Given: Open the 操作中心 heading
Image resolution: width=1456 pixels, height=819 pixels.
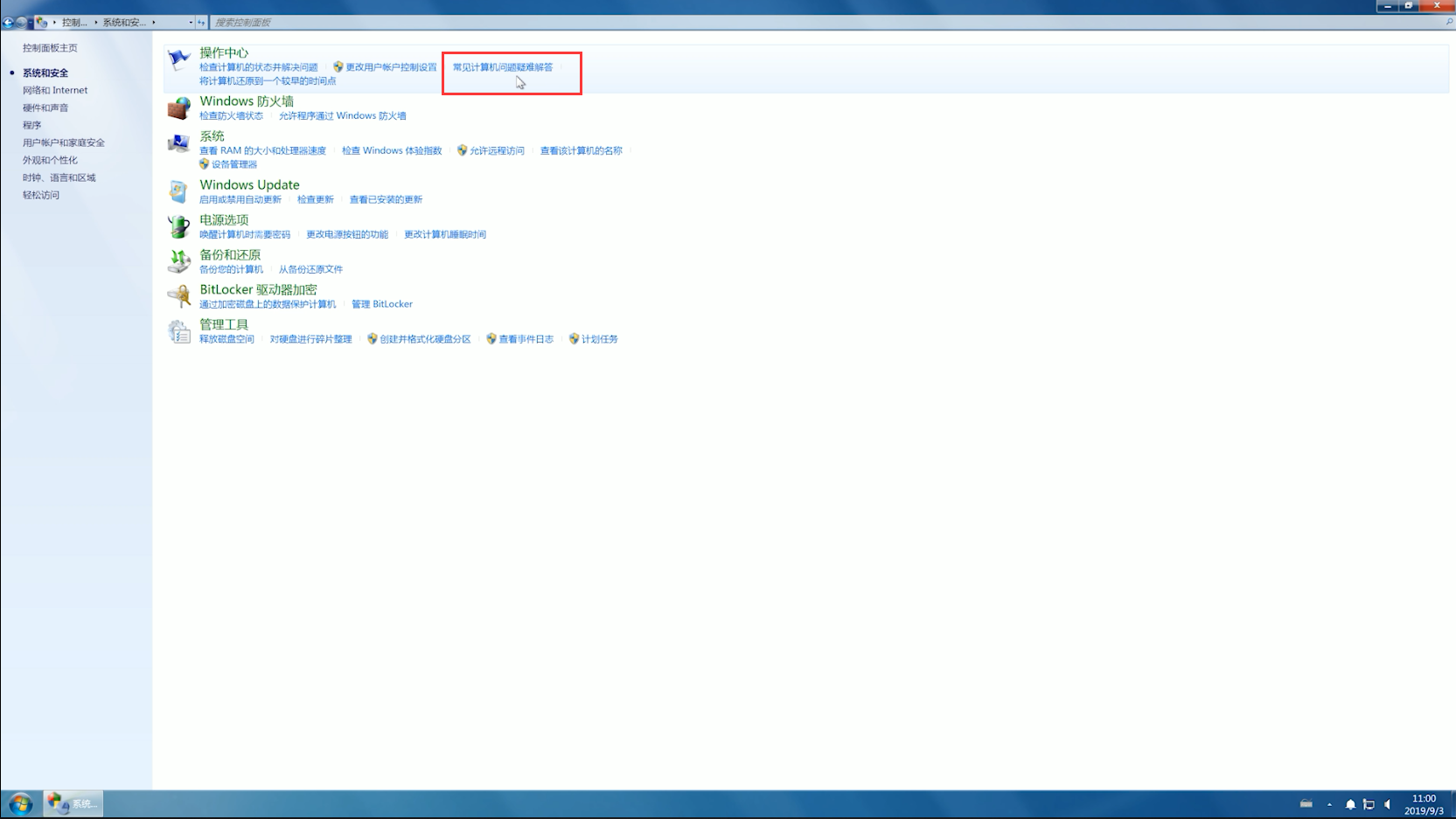Looking at the screenshot, I should (x=224, y=52).
